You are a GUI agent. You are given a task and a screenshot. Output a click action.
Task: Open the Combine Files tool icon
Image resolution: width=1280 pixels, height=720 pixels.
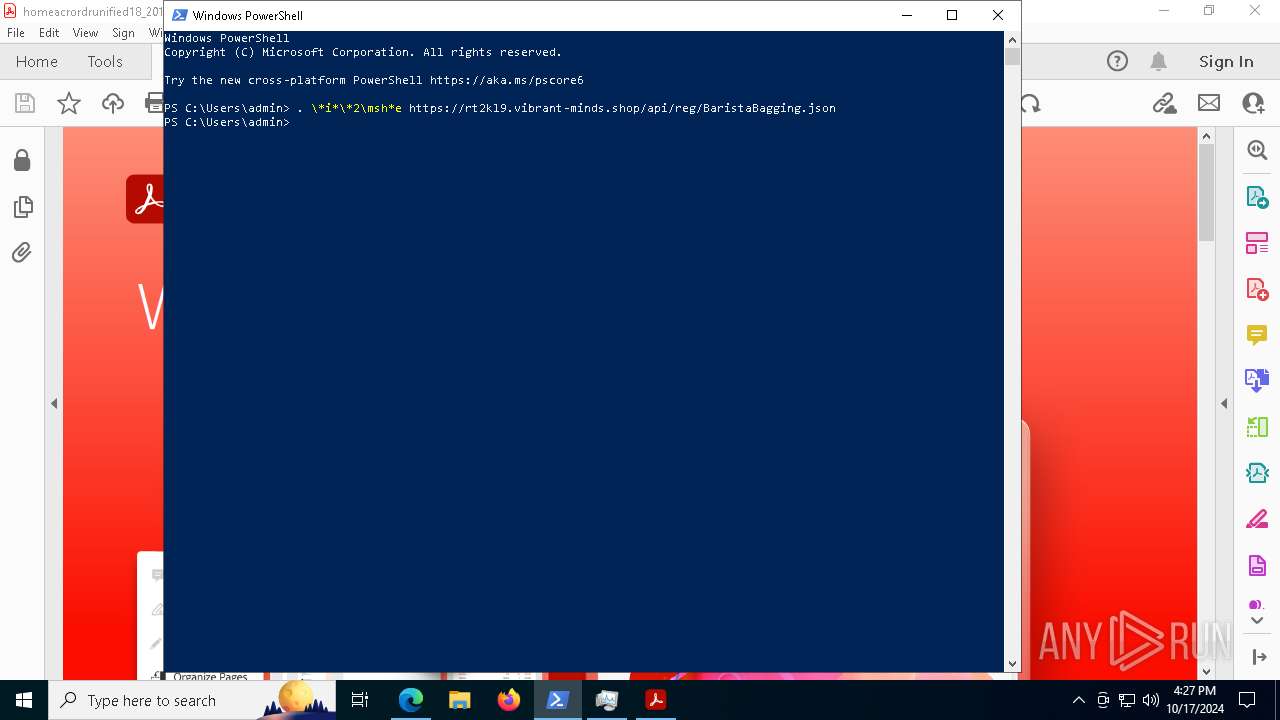pos(1257,381)
